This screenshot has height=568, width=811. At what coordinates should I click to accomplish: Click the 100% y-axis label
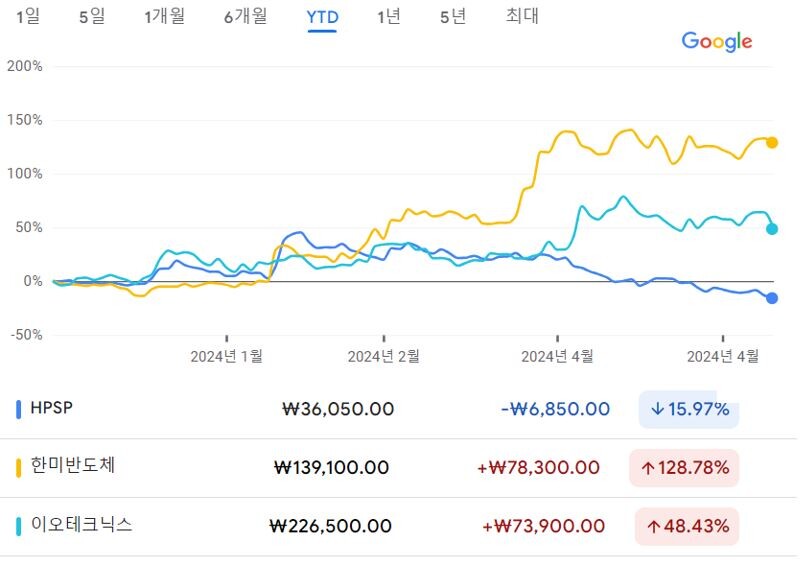(x=24, y=173)
